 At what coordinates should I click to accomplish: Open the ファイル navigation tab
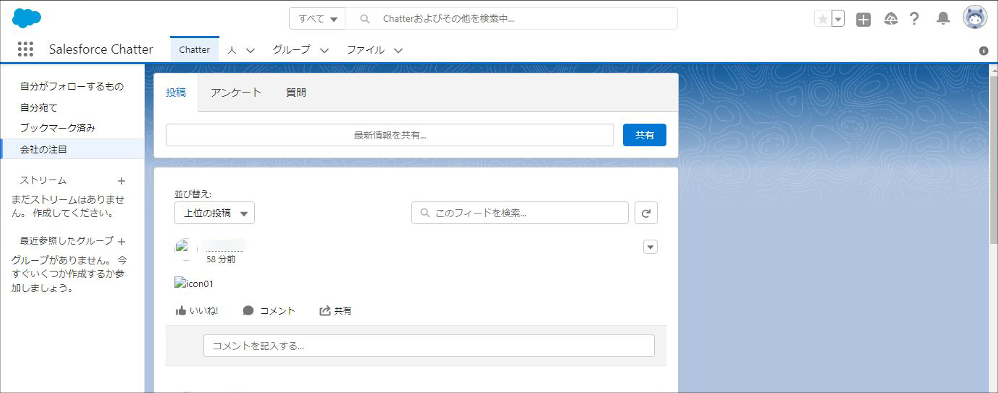(x=365, y=50)
